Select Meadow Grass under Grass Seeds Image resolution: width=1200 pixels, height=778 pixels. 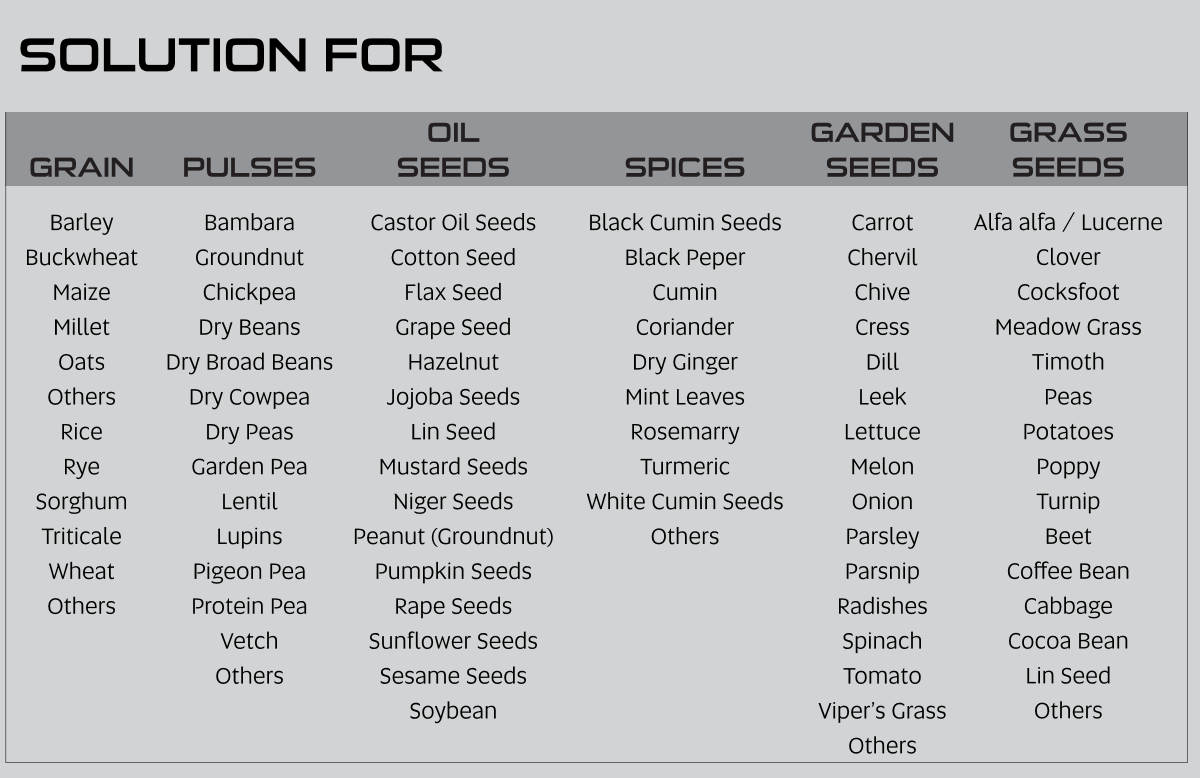tap(1068, 327)
